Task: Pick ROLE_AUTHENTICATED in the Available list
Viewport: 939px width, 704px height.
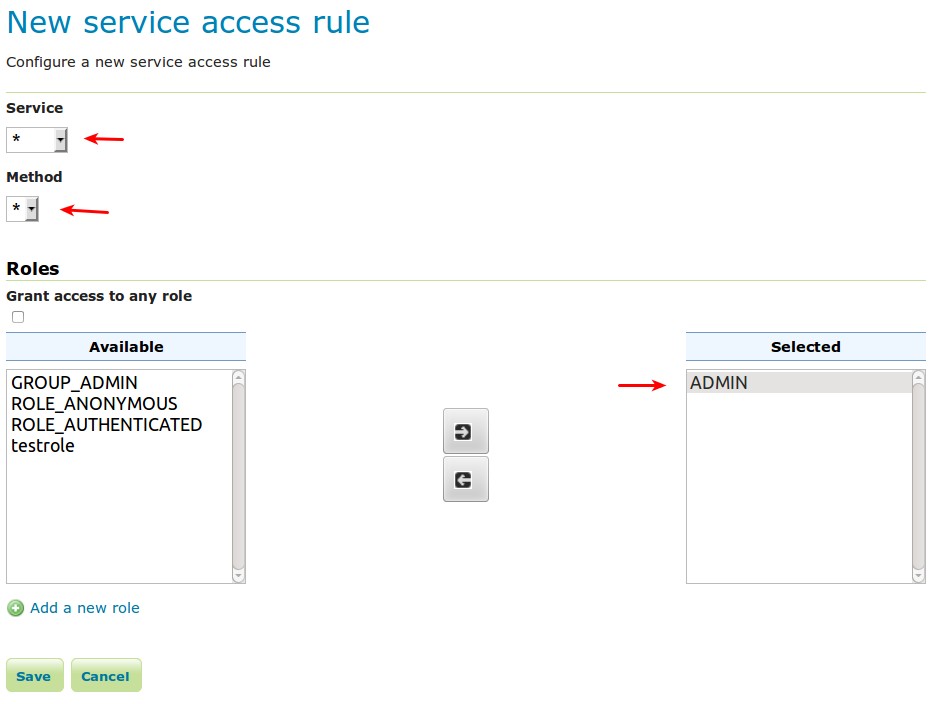Action: tap(106, 425)
